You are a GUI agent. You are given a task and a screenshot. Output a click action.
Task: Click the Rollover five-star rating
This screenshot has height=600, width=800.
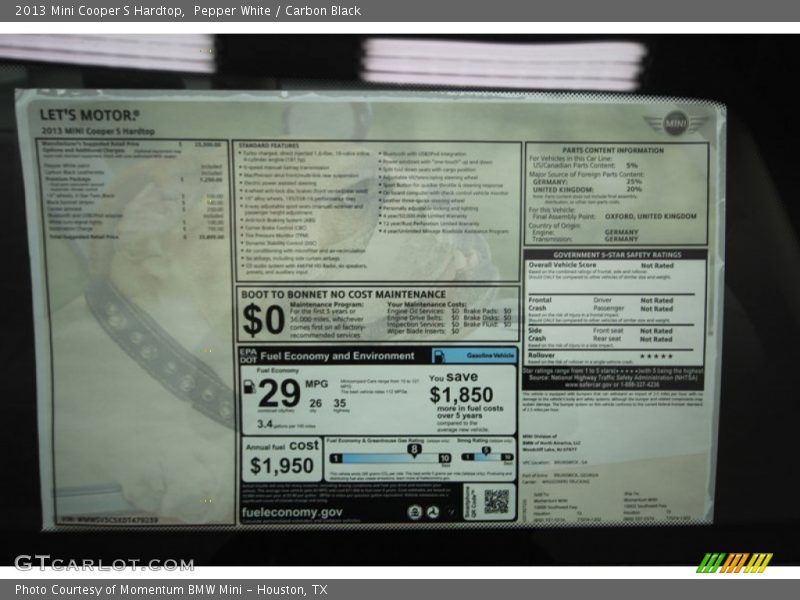click(x=656, y=356)
